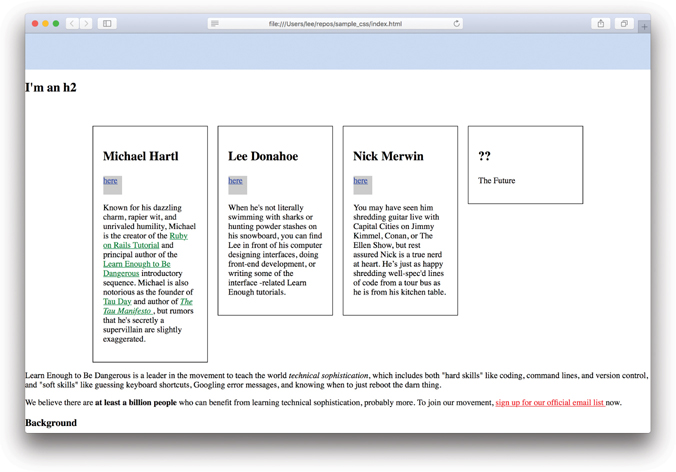The height and width of the screenshot is (472, 676).
Task: Click 'here' link under Nick Merwin
Action: pos(360,181)
